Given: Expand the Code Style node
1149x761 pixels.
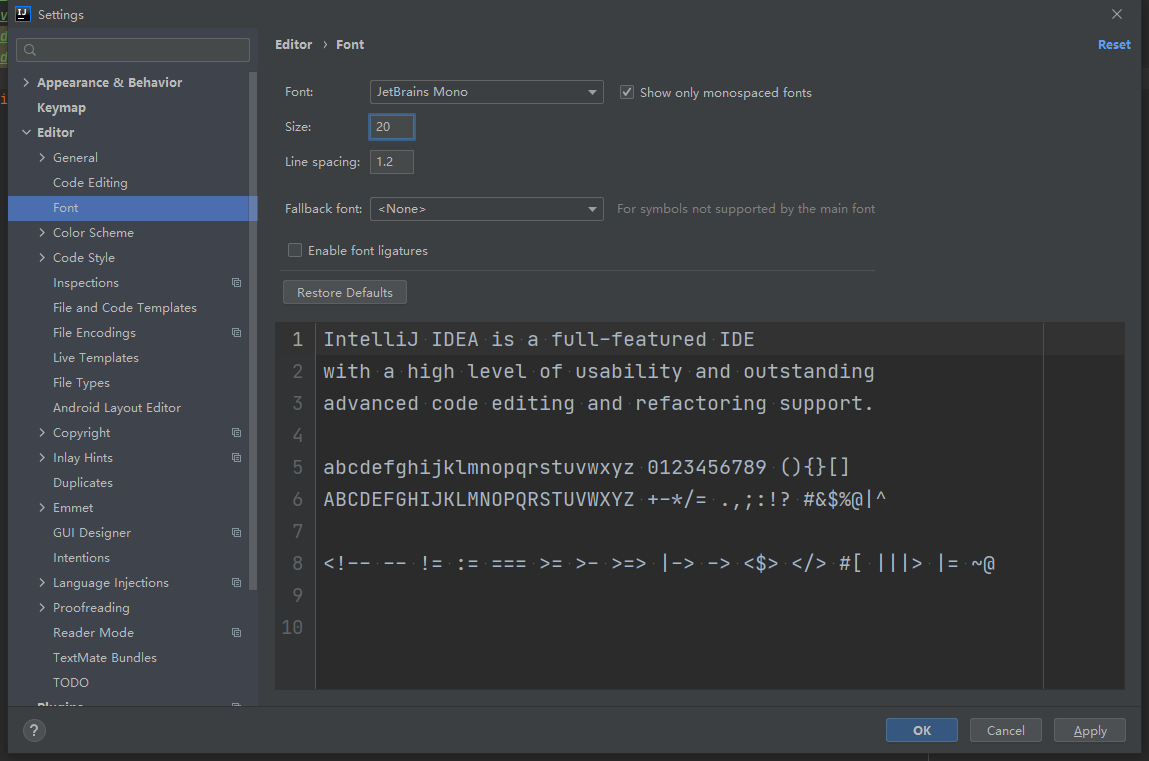Looking at the screenshot, I should (x=42, y=258).
